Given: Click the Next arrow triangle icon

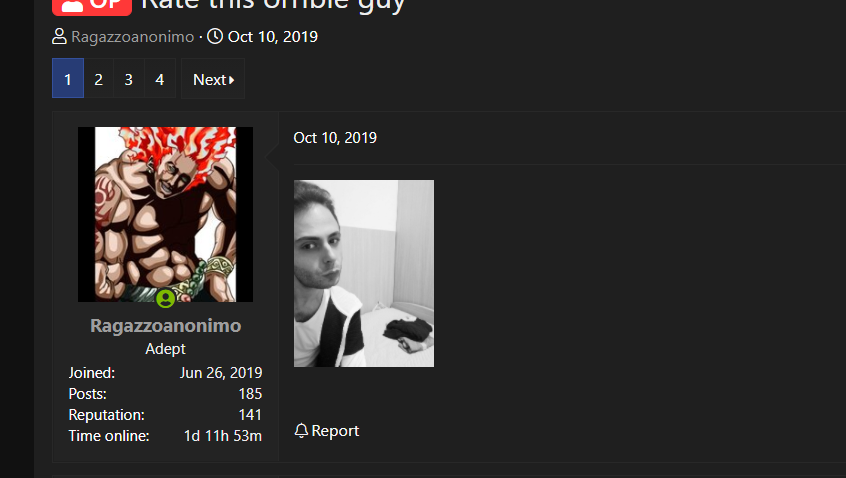Looking at the screenshot, I should 231,80.
